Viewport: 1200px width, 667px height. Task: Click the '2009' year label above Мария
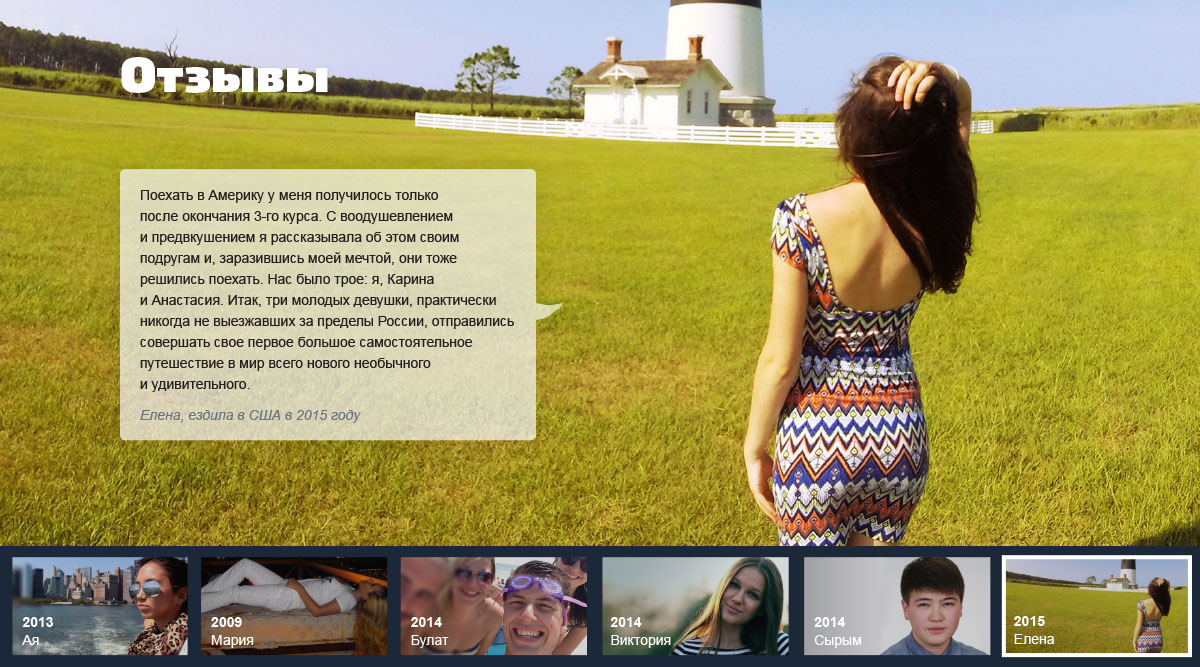[227, 622]
